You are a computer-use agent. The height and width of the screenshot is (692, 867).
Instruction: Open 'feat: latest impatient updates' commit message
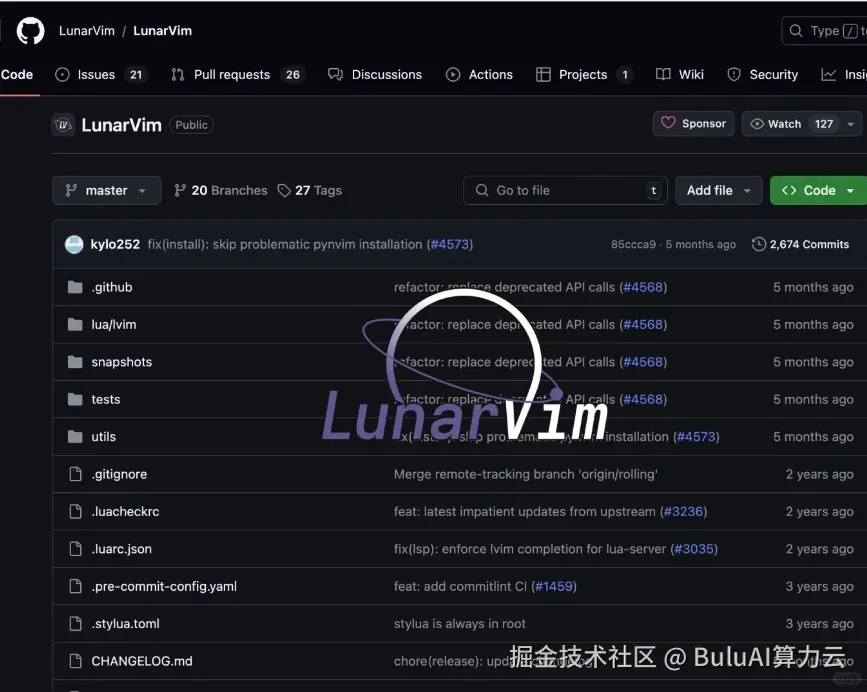click(x=525, y=512)
